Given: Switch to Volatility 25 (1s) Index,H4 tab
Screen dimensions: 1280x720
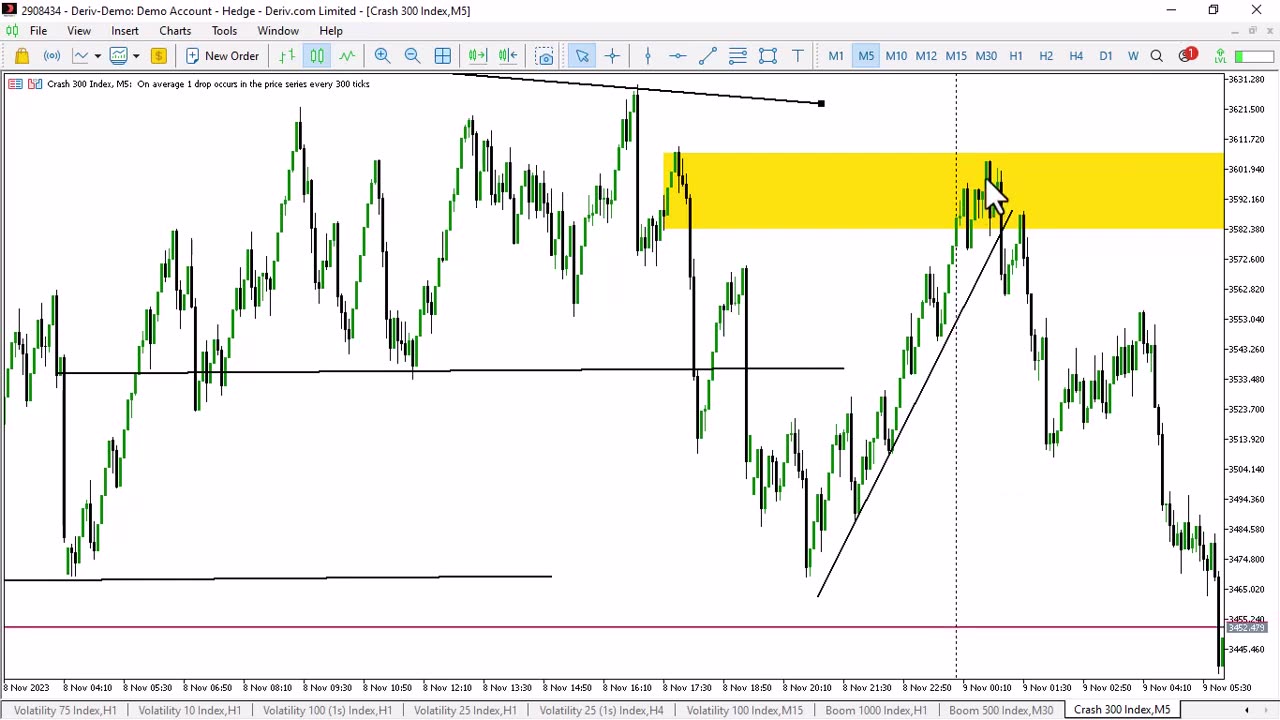Looking at the screenshot, I should (x=601, y=710).
